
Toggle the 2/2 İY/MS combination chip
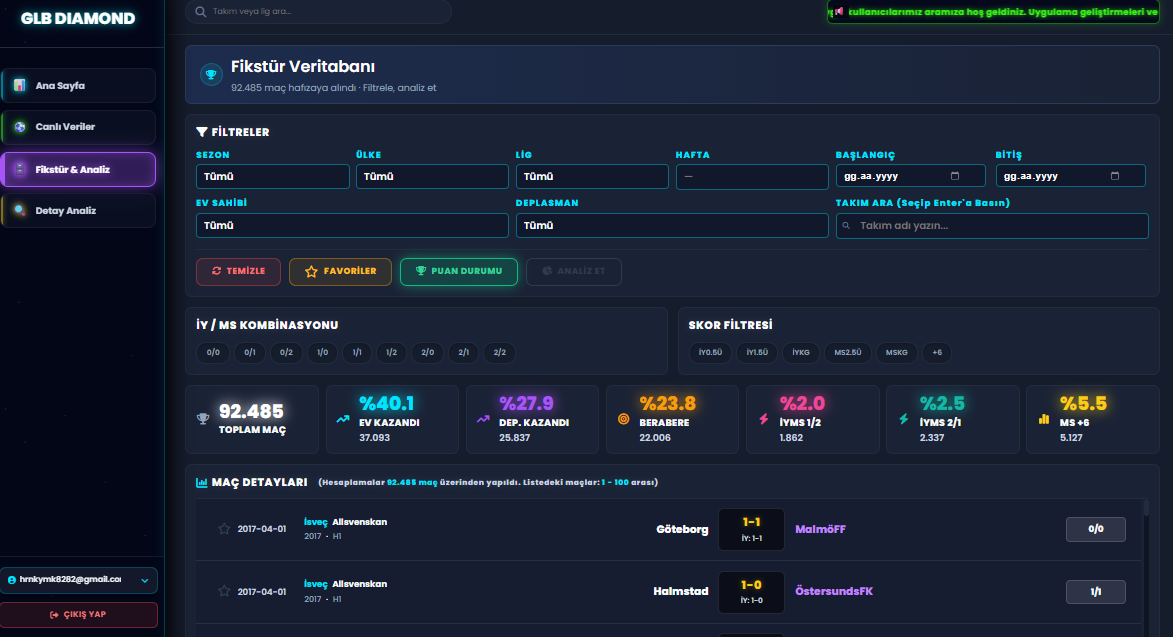pyautogui.click(x=500, y=352)
